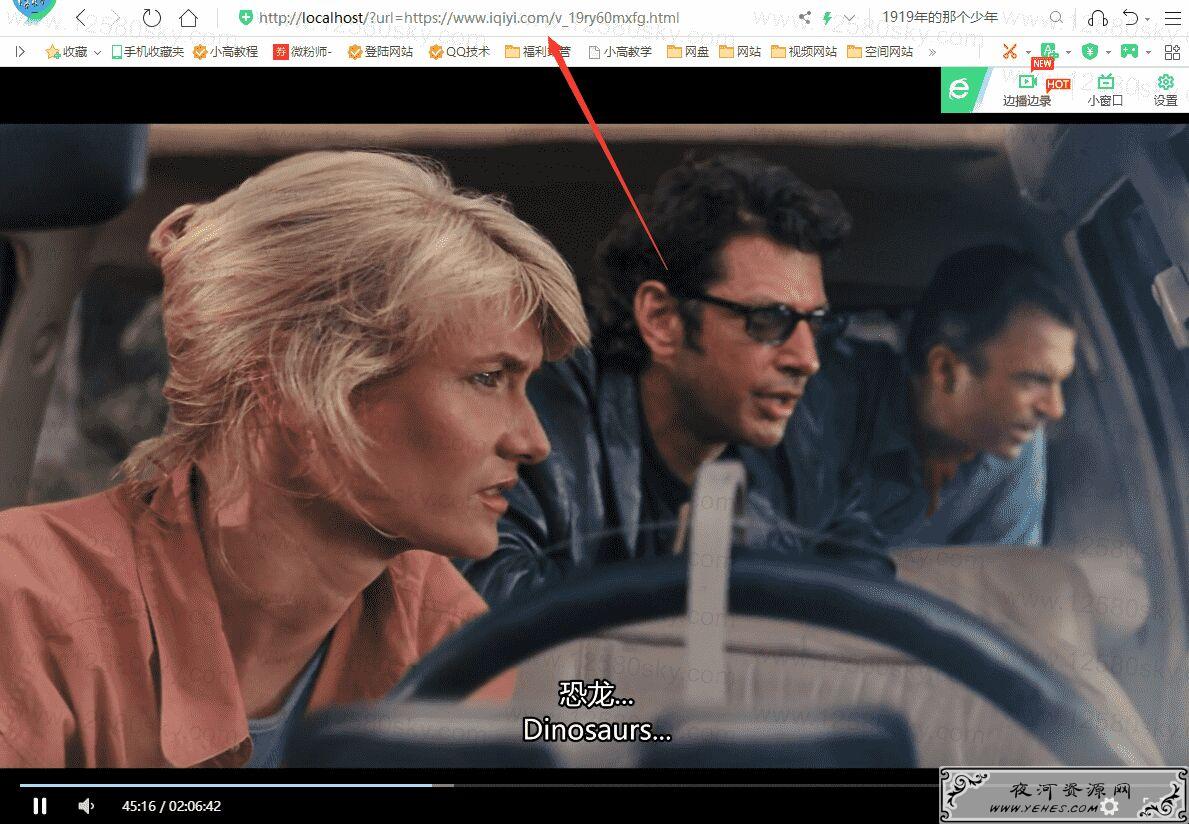Expand the dropdown next to undo icon
This screenshot has height=824, width=1189.
1147,19
